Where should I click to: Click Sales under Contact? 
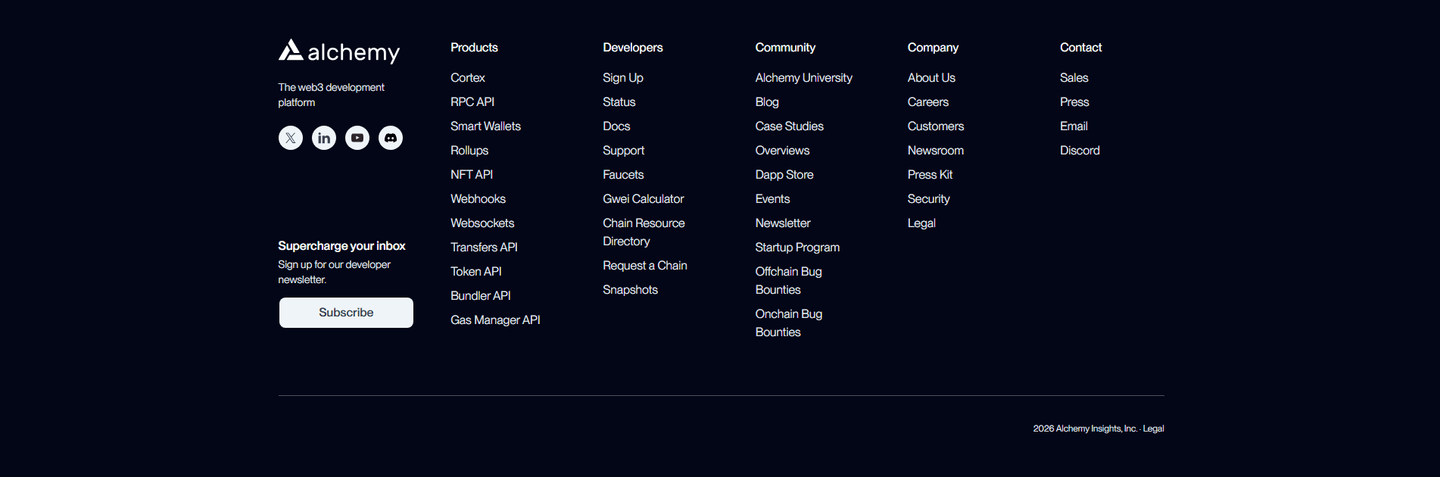click(x=1074, y=78)
